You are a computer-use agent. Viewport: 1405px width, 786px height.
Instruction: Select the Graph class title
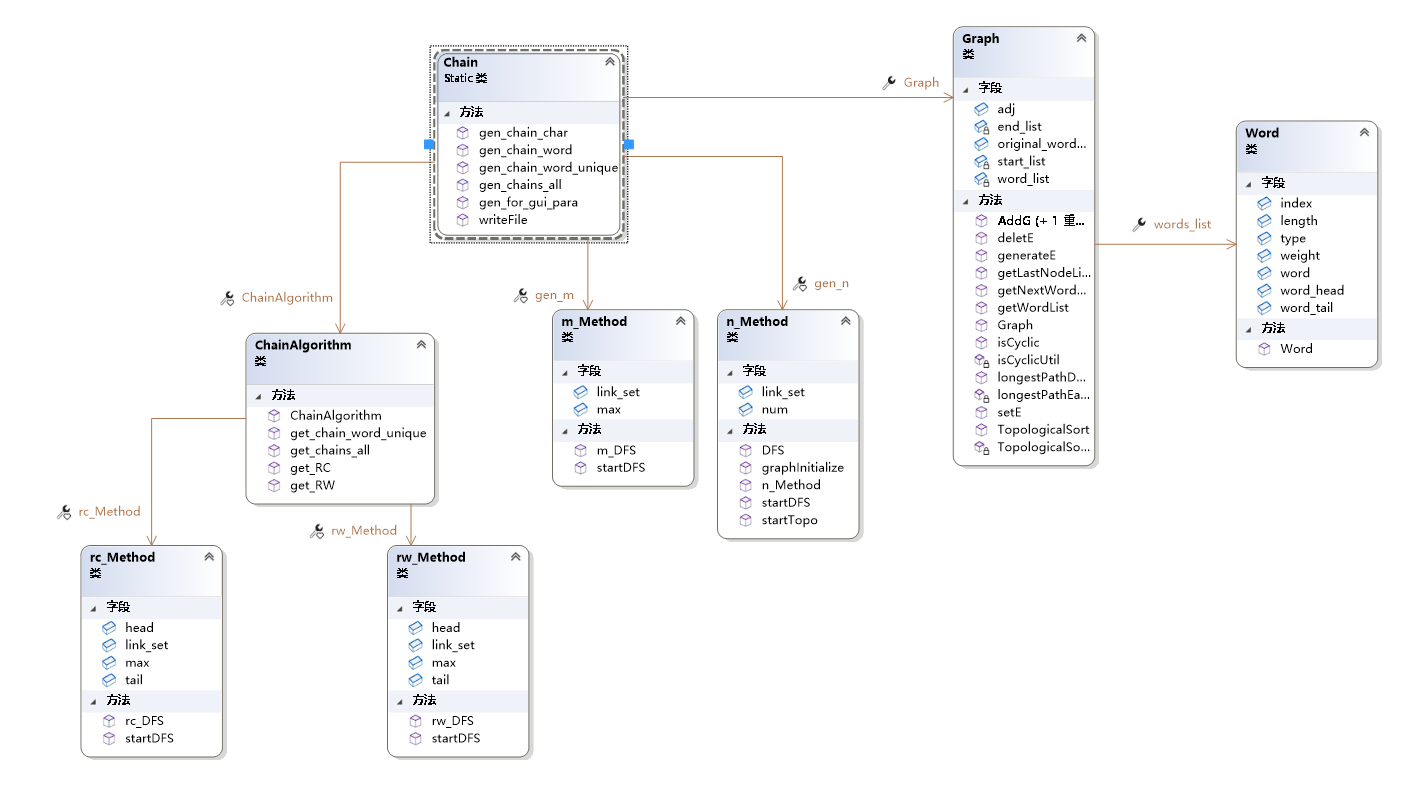point(980,38)
